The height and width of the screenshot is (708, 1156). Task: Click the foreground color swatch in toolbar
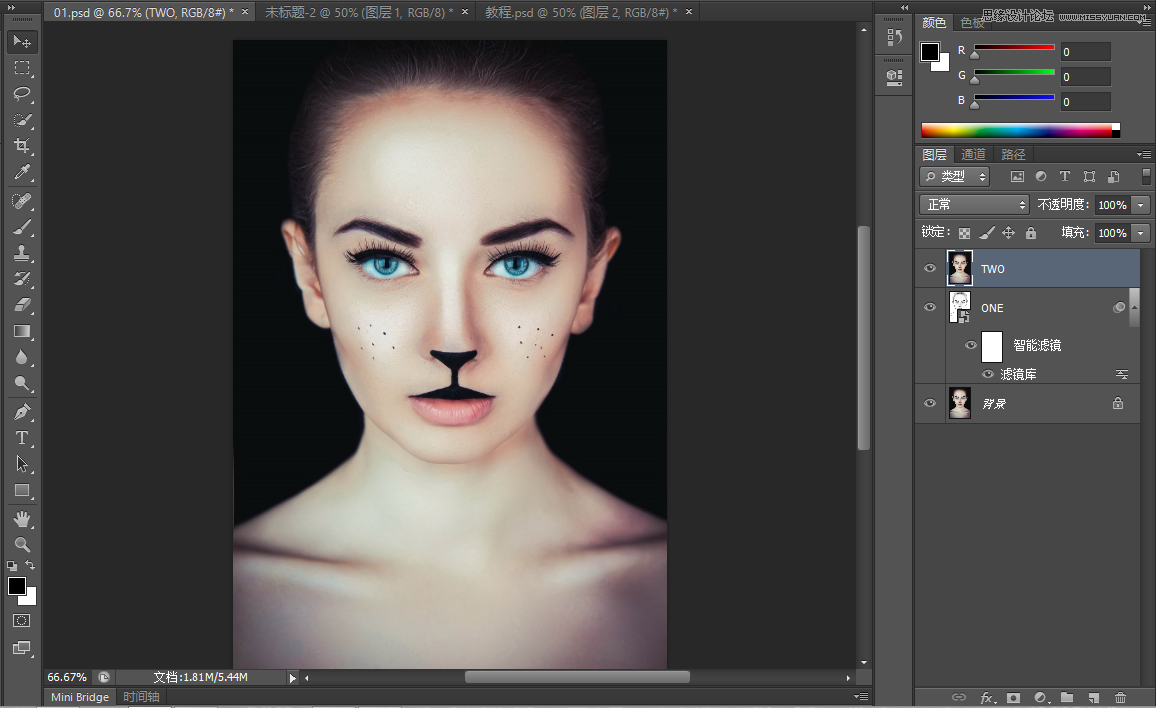(17, 586)
